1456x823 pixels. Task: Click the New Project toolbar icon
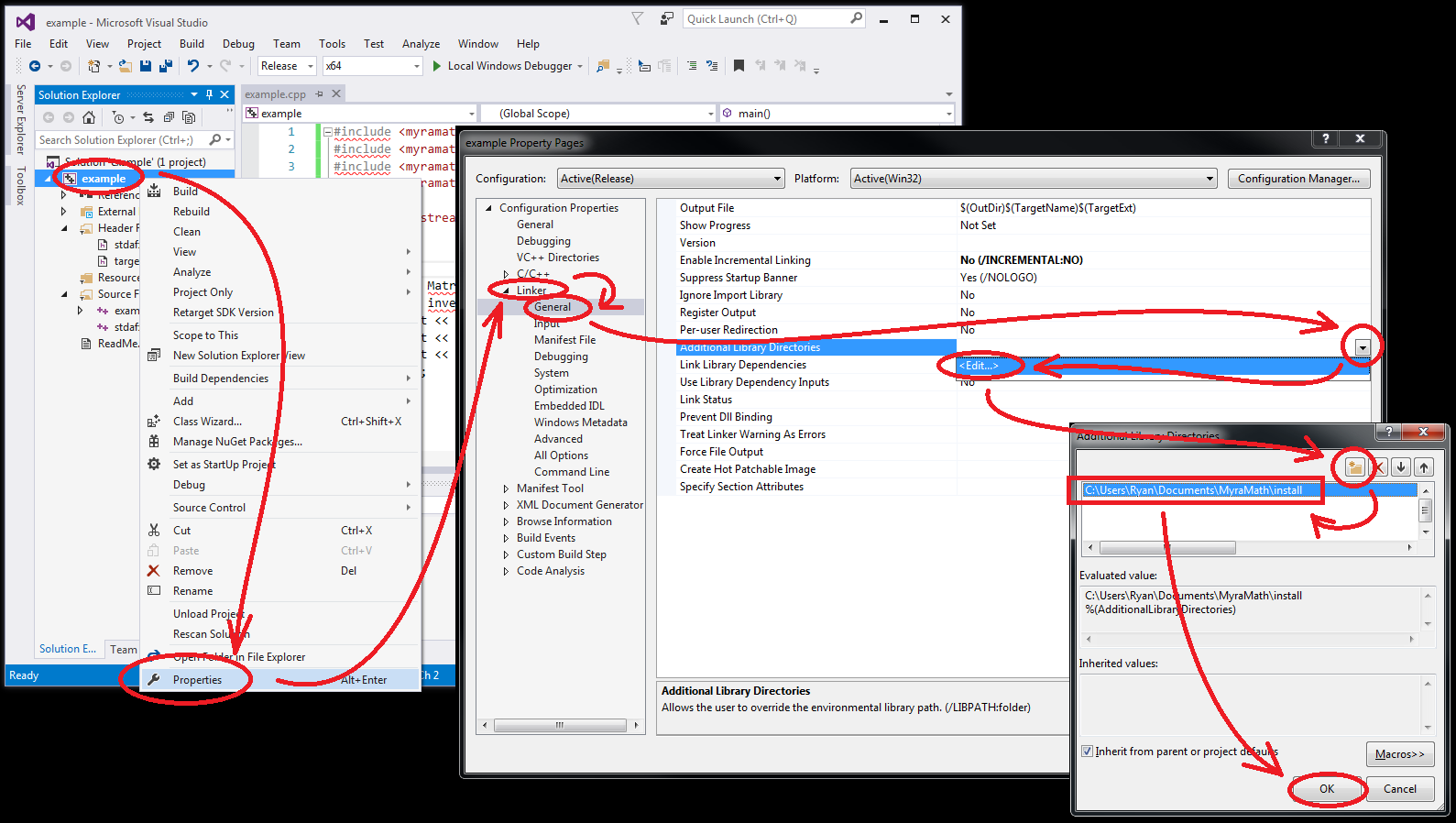93,66
